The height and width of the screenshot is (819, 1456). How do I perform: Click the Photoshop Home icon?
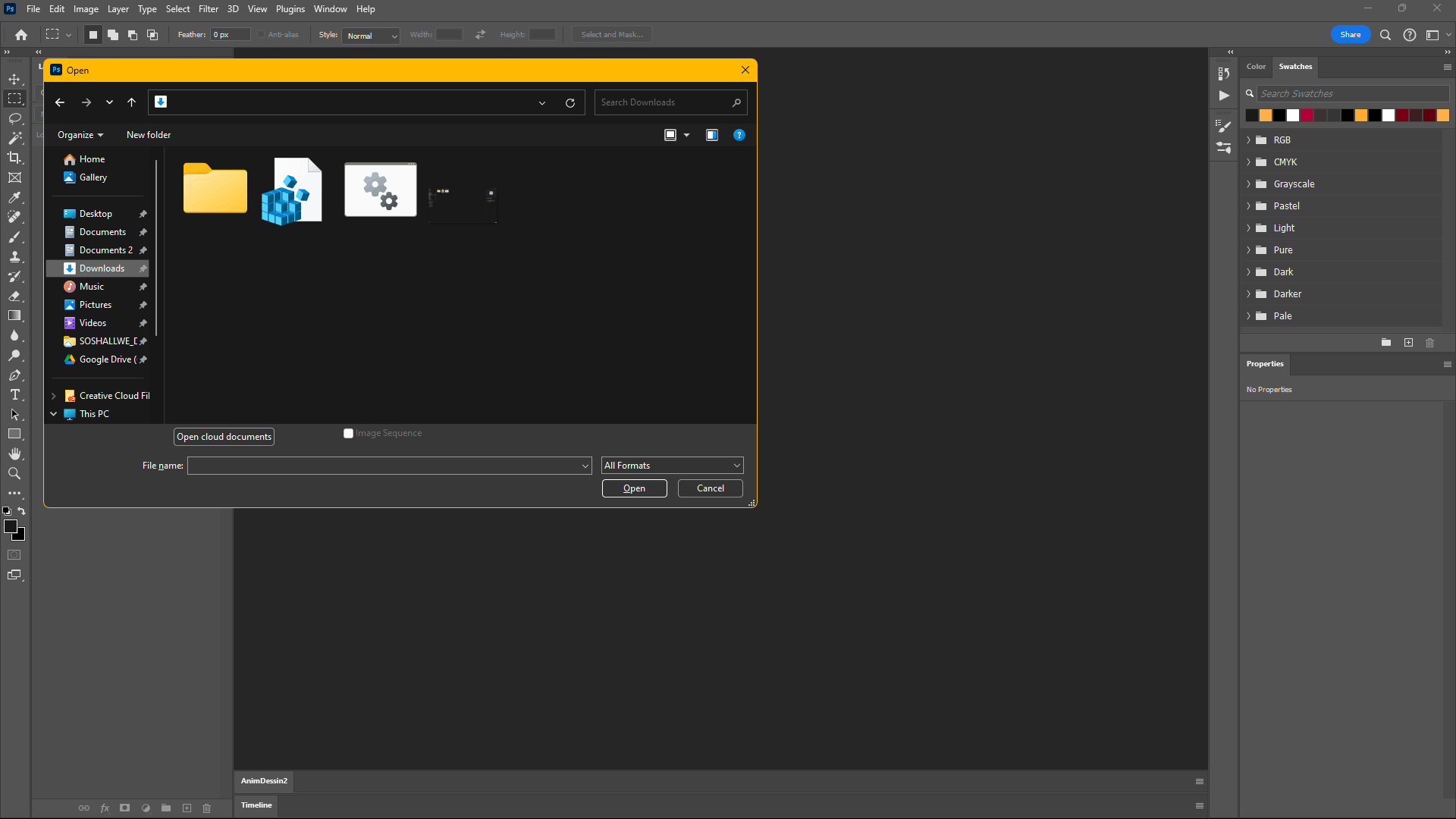[x=21, y=35]
